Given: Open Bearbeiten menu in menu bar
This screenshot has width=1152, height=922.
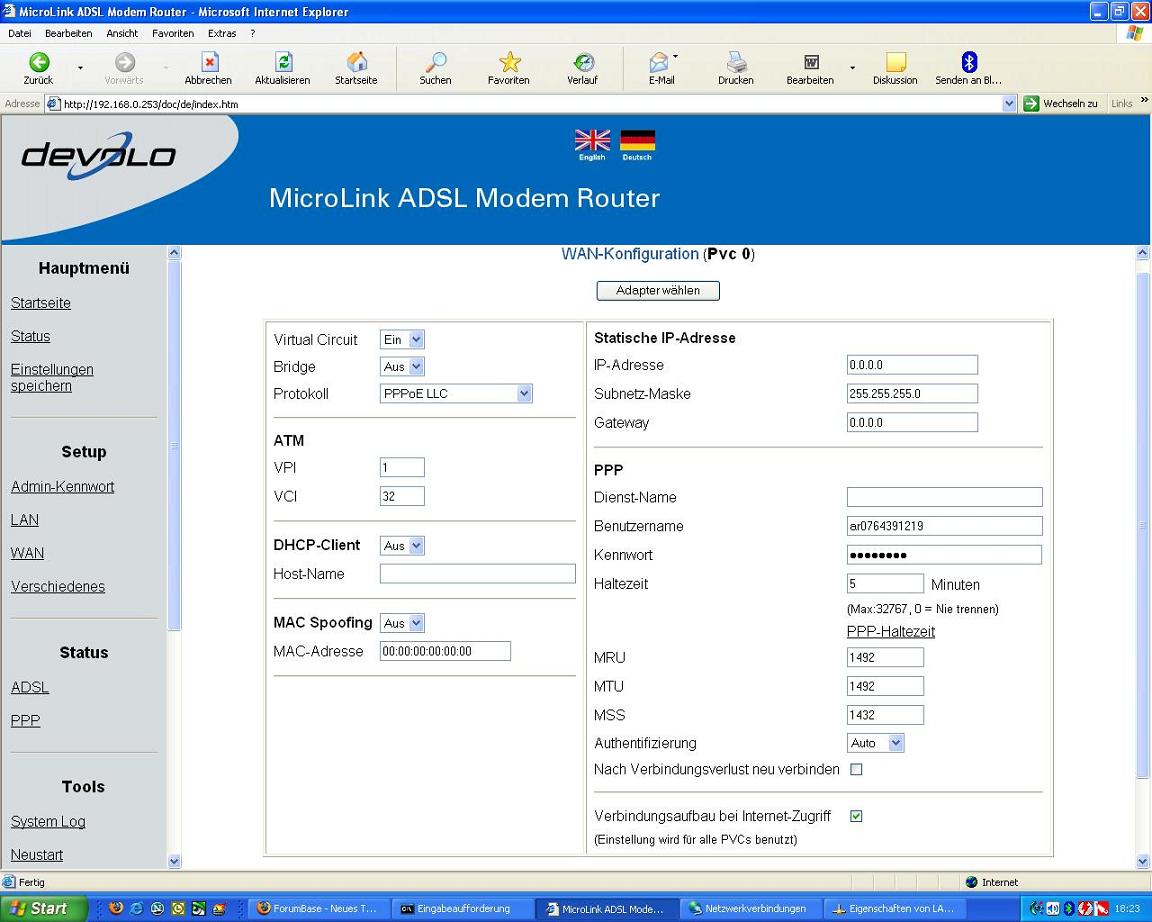Looking at the screenshot, I should [68, 33].
